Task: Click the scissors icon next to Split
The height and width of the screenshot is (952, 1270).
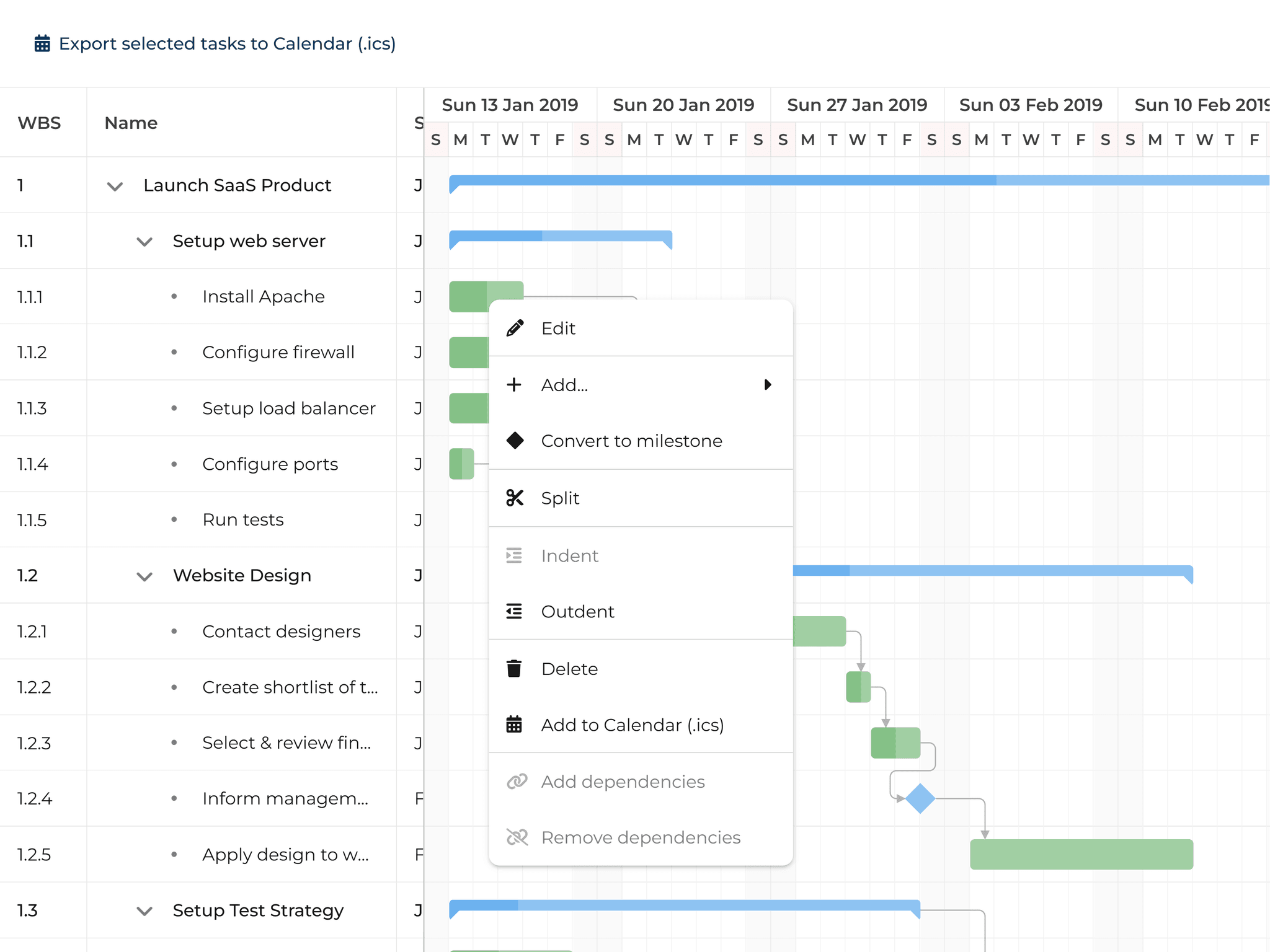Action: tap(515, 498)
